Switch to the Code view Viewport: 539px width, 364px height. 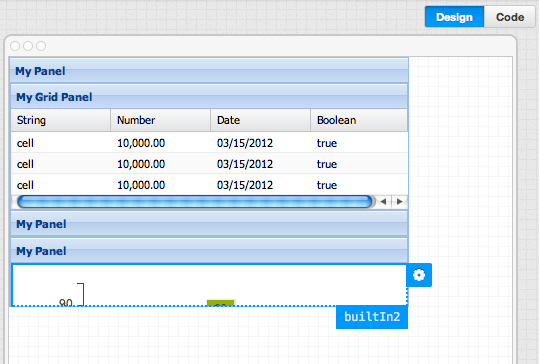point(510,17)
